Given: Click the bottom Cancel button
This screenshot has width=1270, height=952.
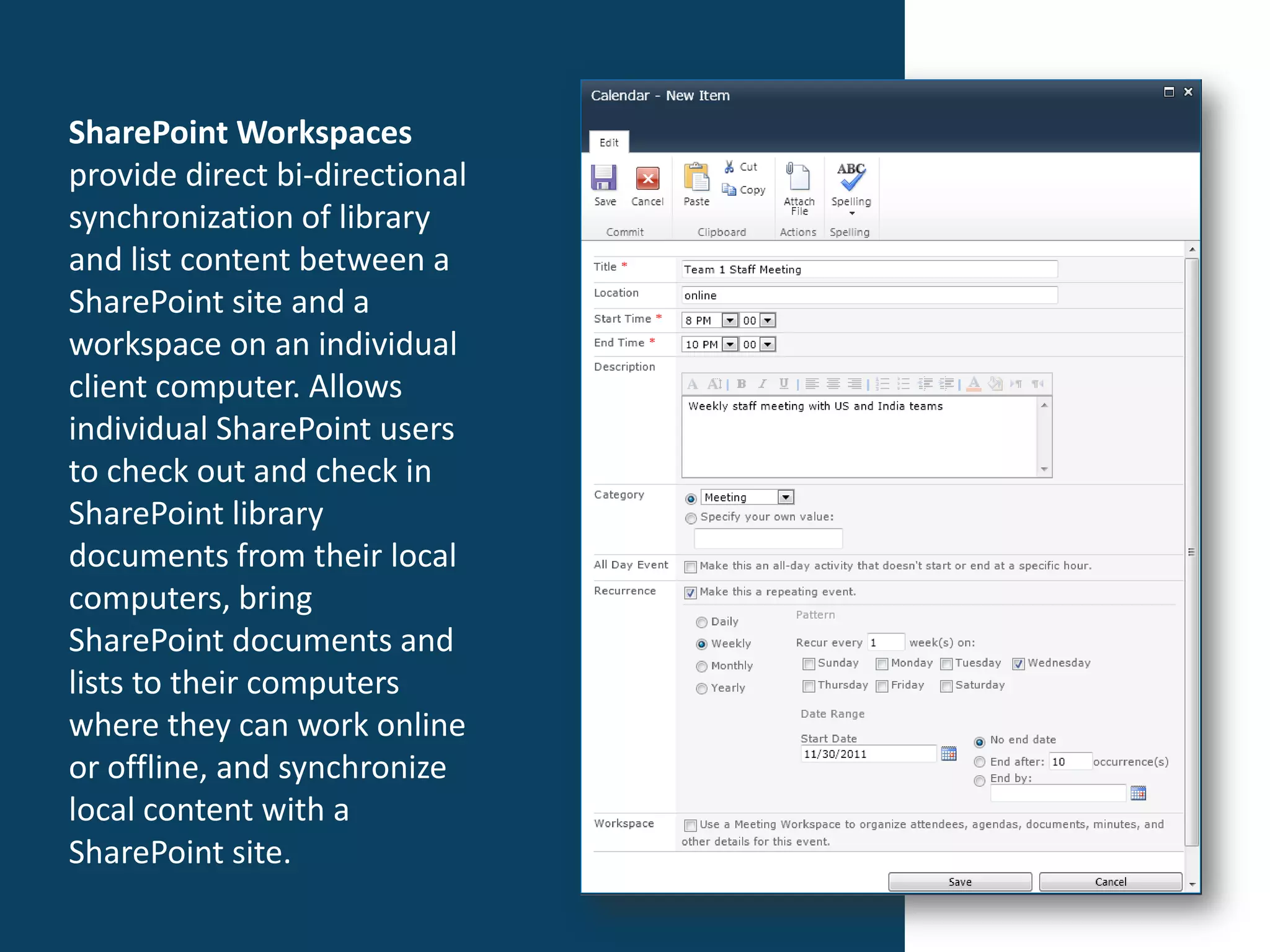Looking at the screenshot, I should (1111, 882).
